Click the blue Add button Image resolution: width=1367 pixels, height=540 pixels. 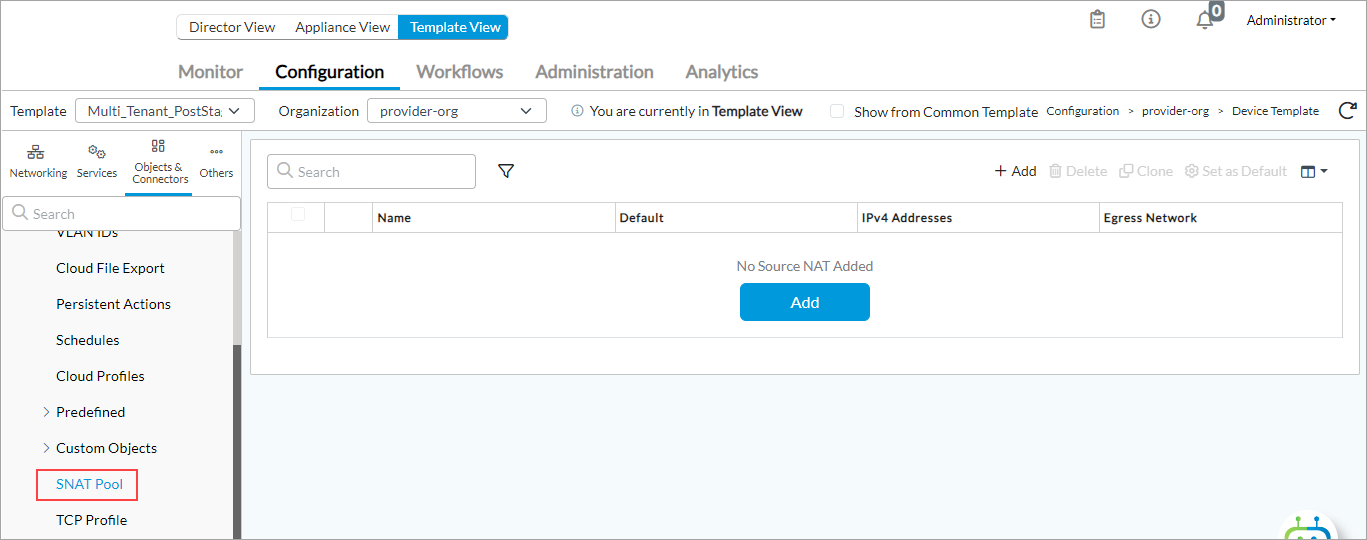click(804, 302)
